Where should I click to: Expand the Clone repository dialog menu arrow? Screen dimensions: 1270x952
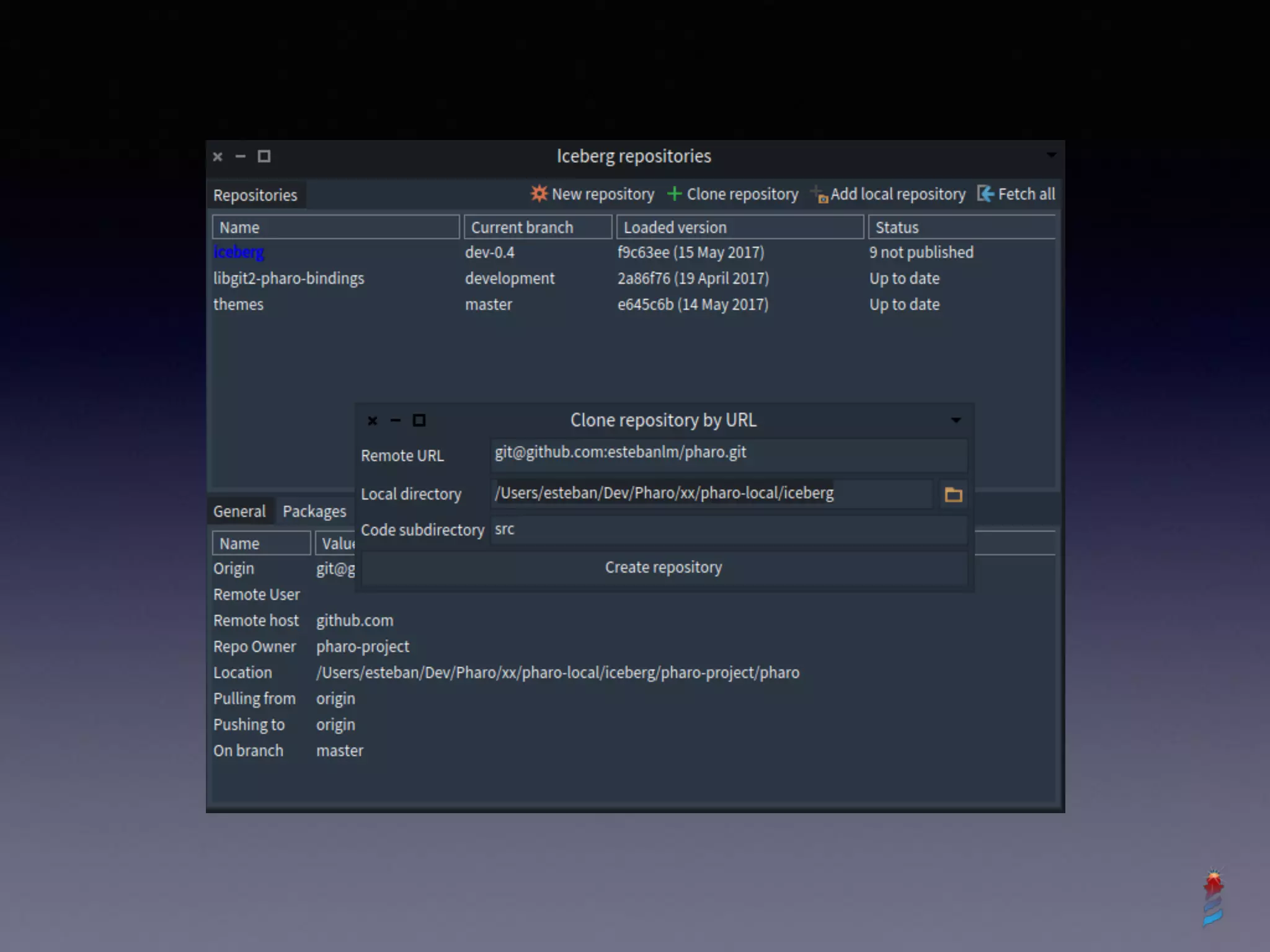pyautogui.click(x=956, y=420)
